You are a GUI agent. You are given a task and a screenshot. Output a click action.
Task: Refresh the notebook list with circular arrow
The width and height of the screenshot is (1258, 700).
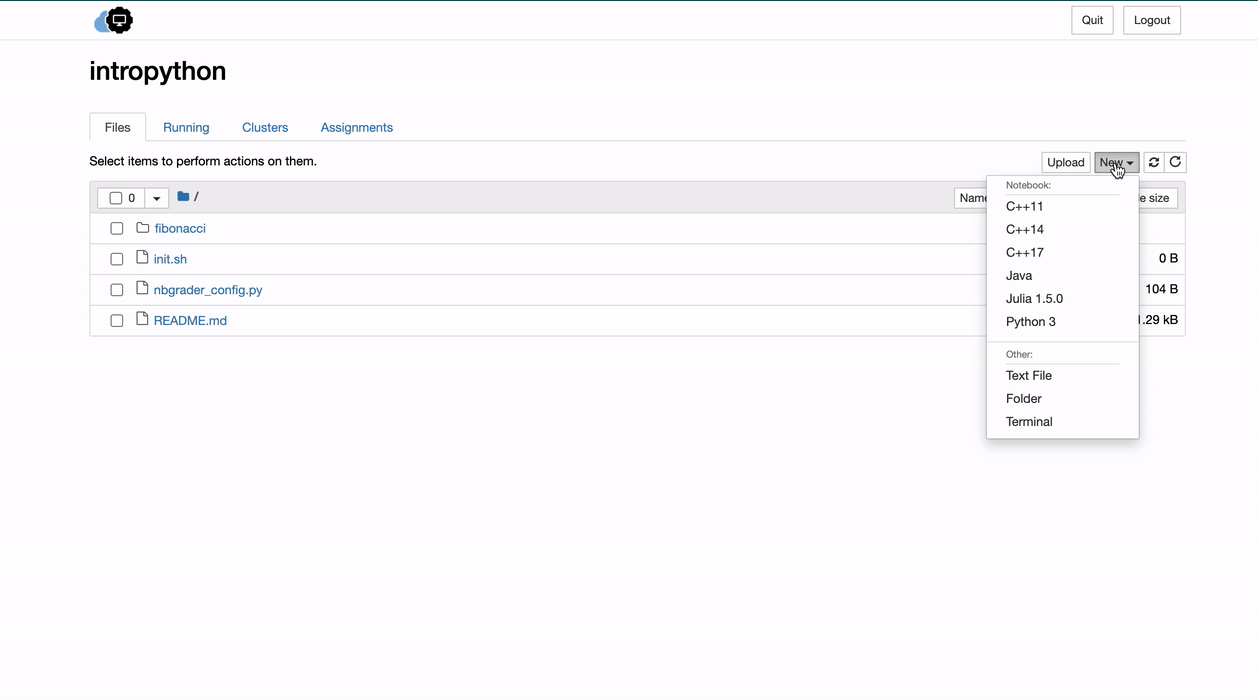(1176, 162)
